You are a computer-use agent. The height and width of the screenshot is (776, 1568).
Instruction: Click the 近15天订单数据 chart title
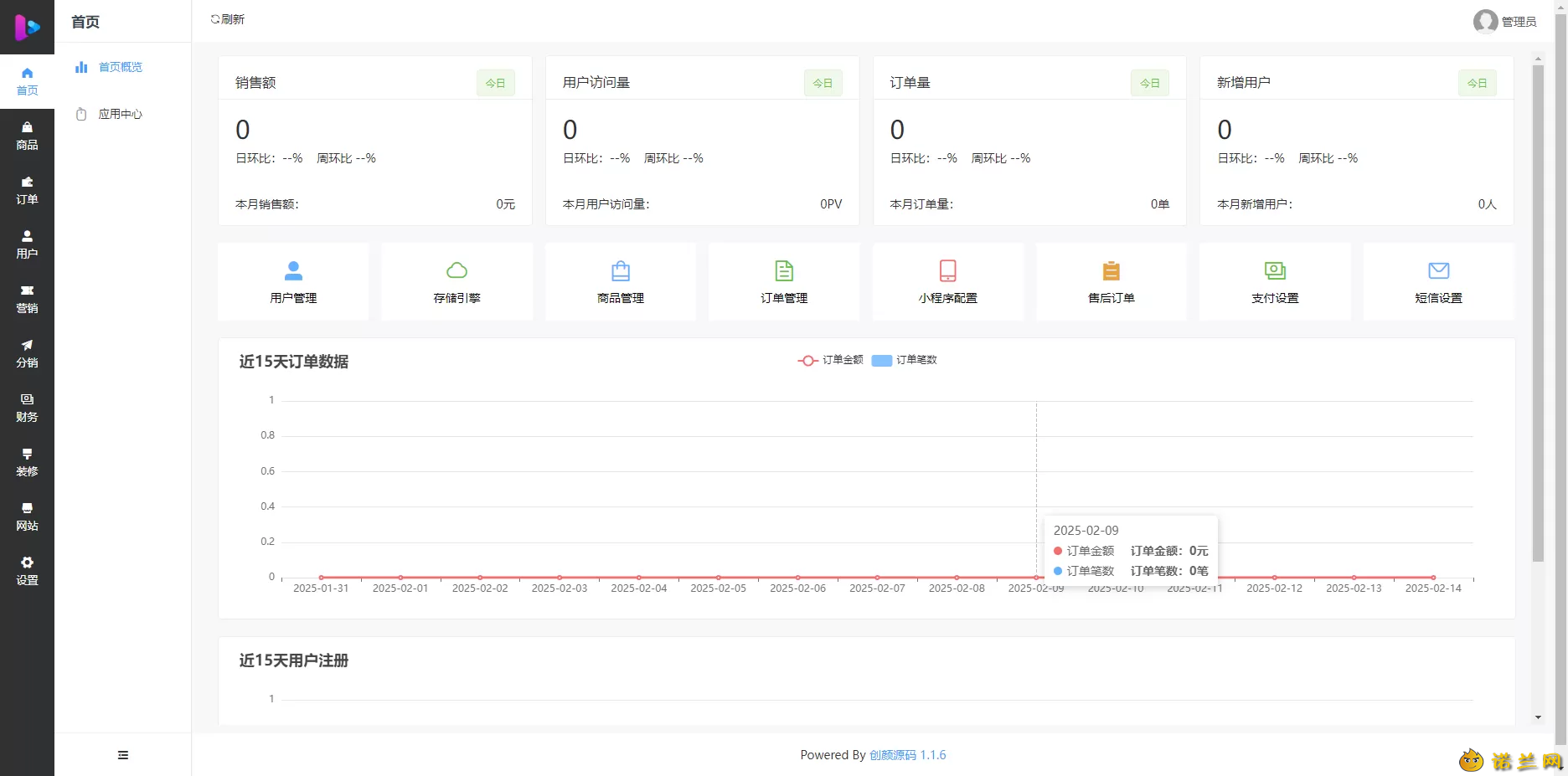[294, 362]
